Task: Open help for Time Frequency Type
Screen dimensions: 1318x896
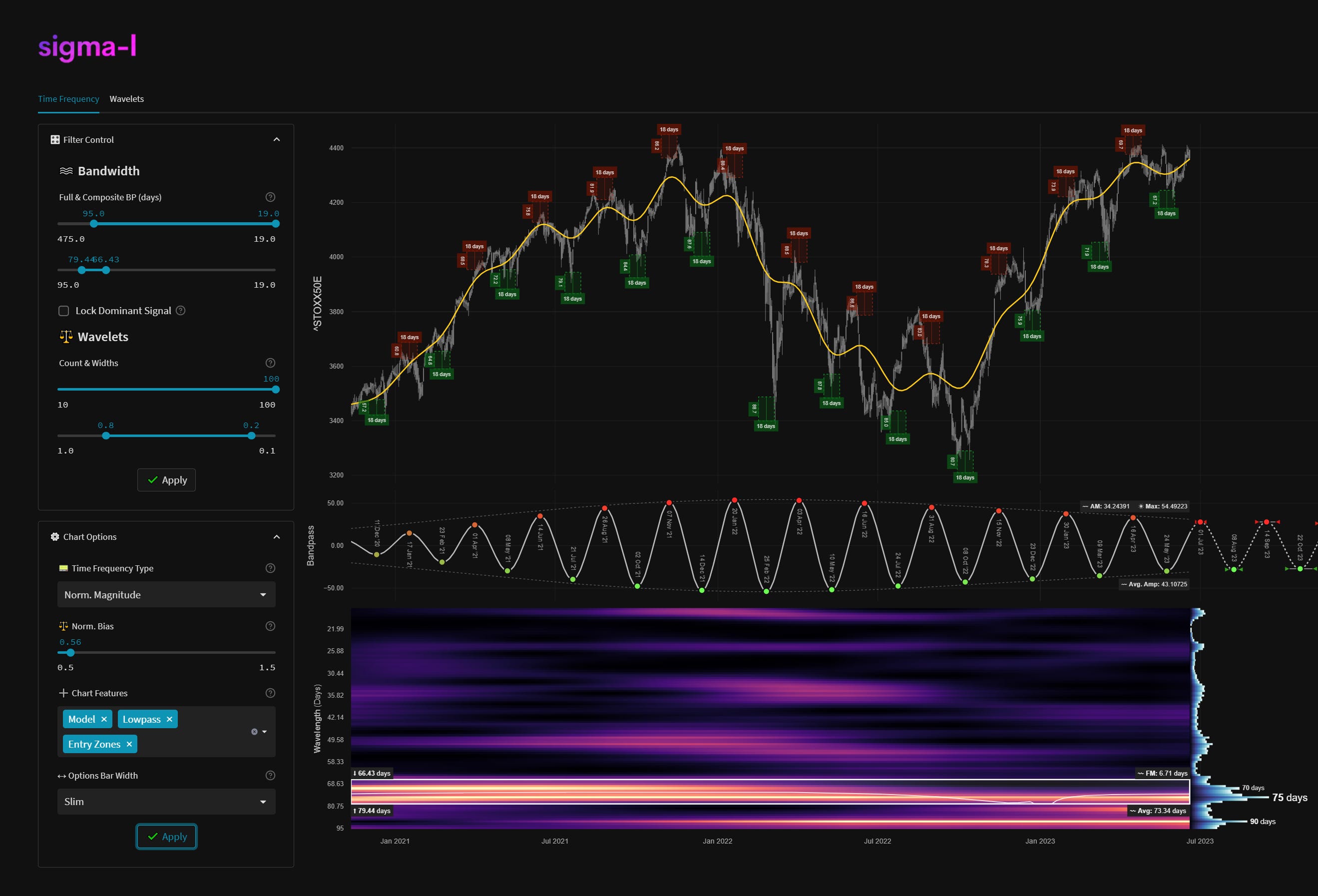Action: point(271,568)
